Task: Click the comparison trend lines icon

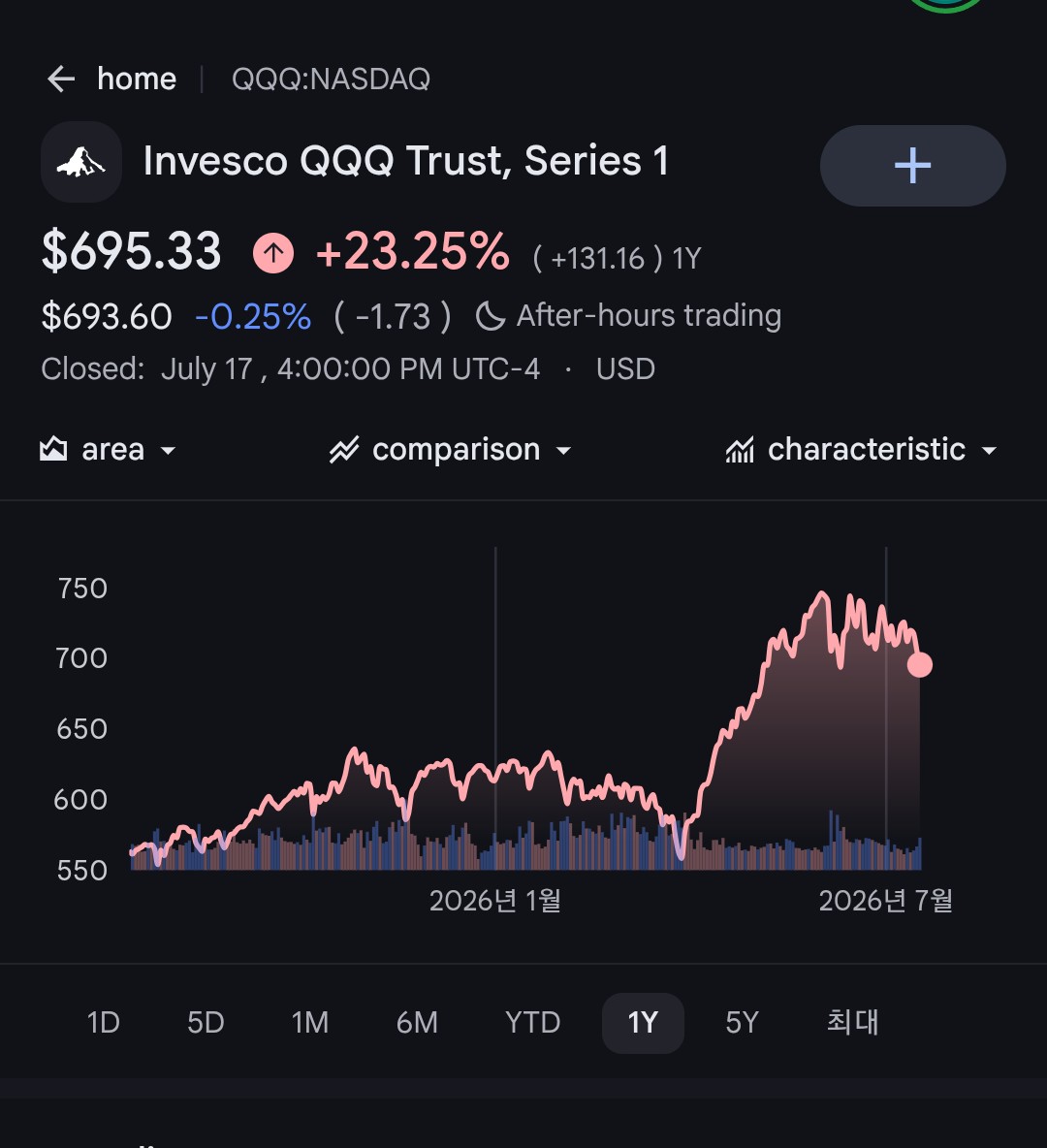Action: [x=344, y=450]
